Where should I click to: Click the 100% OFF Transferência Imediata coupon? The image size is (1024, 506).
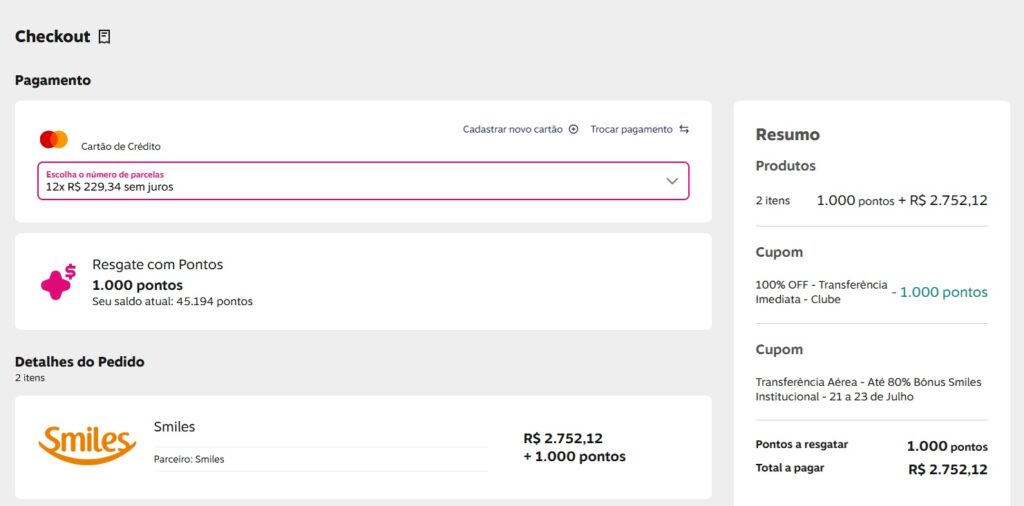click(x=820, y=292)
